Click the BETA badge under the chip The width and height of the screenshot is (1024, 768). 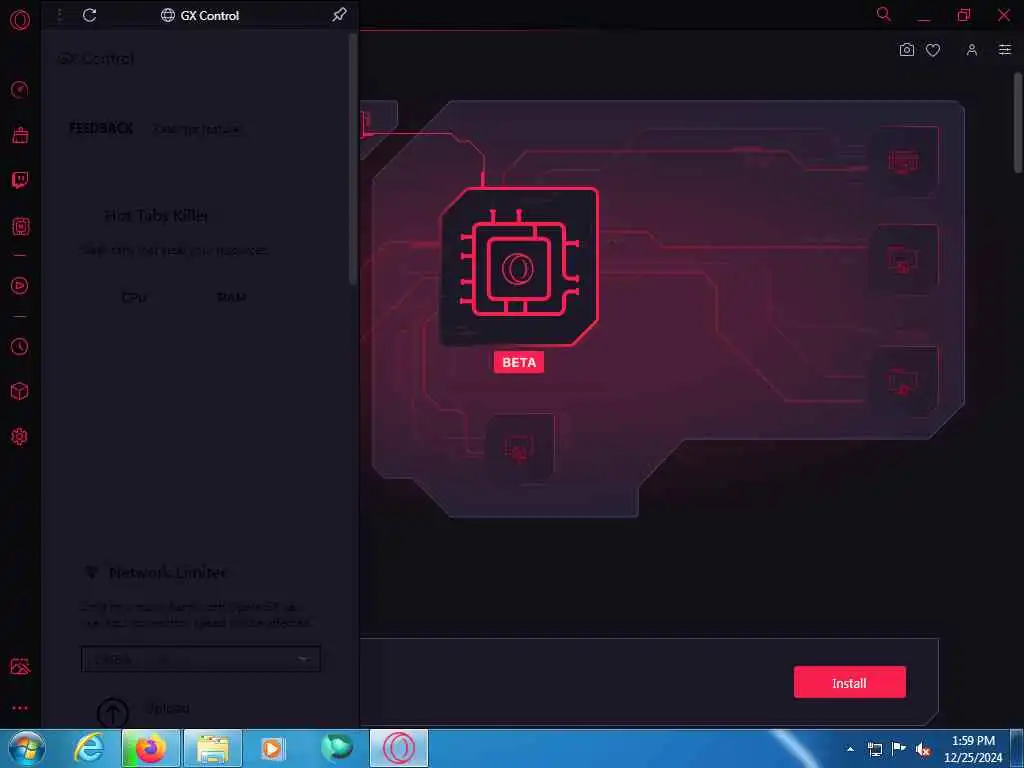[519, 362]
